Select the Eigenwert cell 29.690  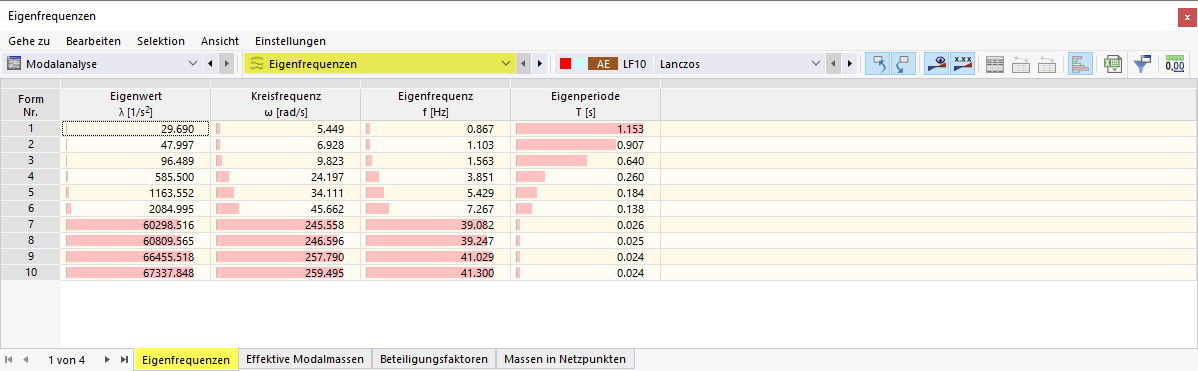[x=135, y=130]
